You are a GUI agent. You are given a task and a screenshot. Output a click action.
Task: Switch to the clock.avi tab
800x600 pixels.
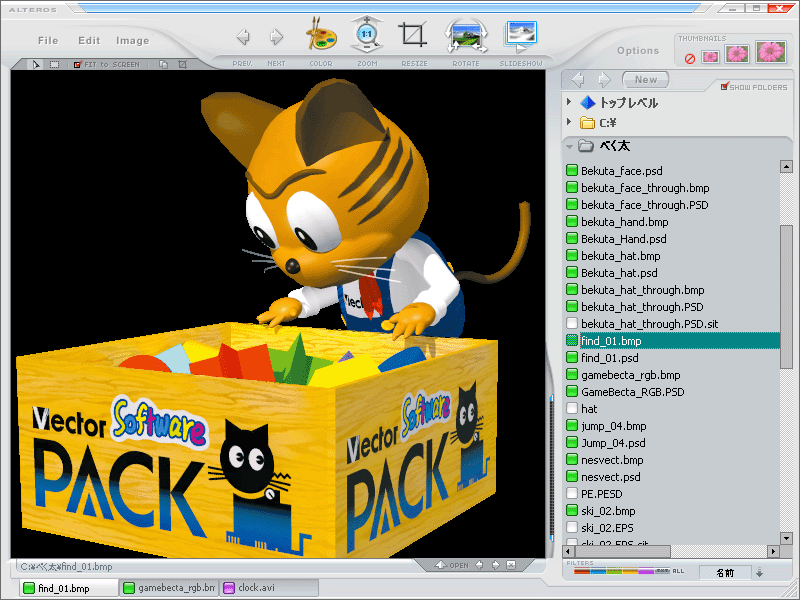pos(269,588)
